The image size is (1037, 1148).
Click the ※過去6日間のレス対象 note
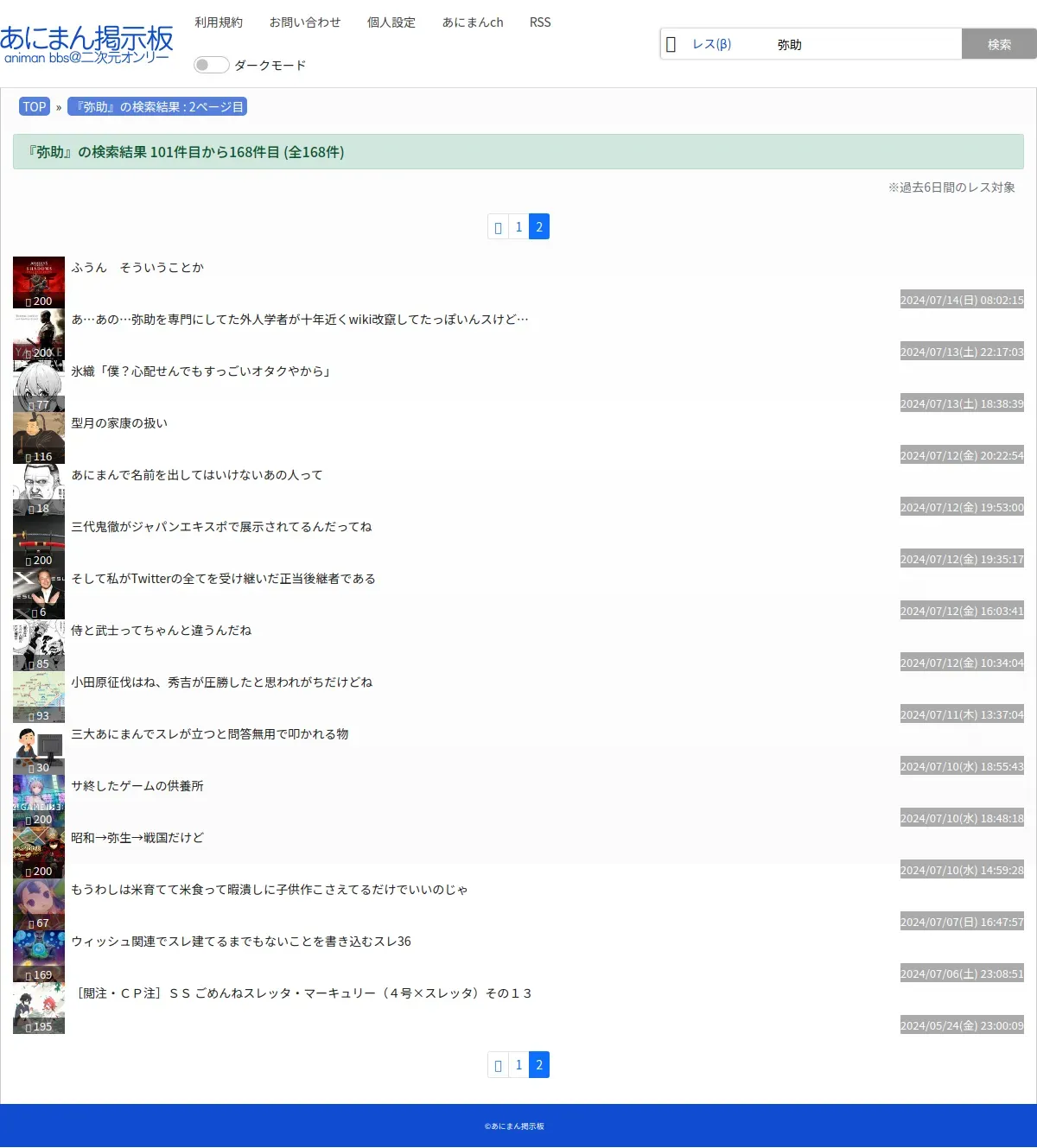[x=951, y=187]
